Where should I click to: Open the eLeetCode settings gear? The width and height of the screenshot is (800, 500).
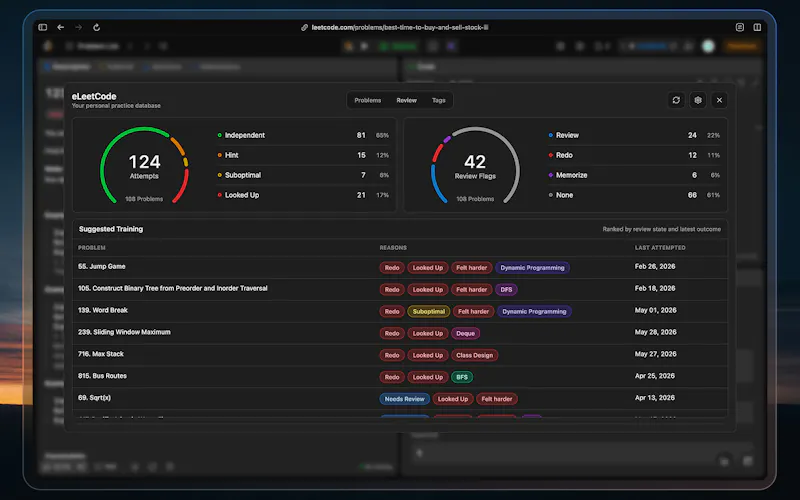pyautogui.click(x=697, y=100)
